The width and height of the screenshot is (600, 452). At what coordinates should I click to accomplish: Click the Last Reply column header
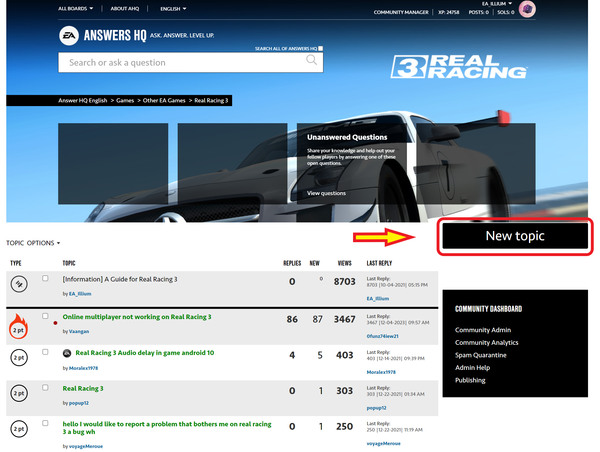(x=379, y=263)
